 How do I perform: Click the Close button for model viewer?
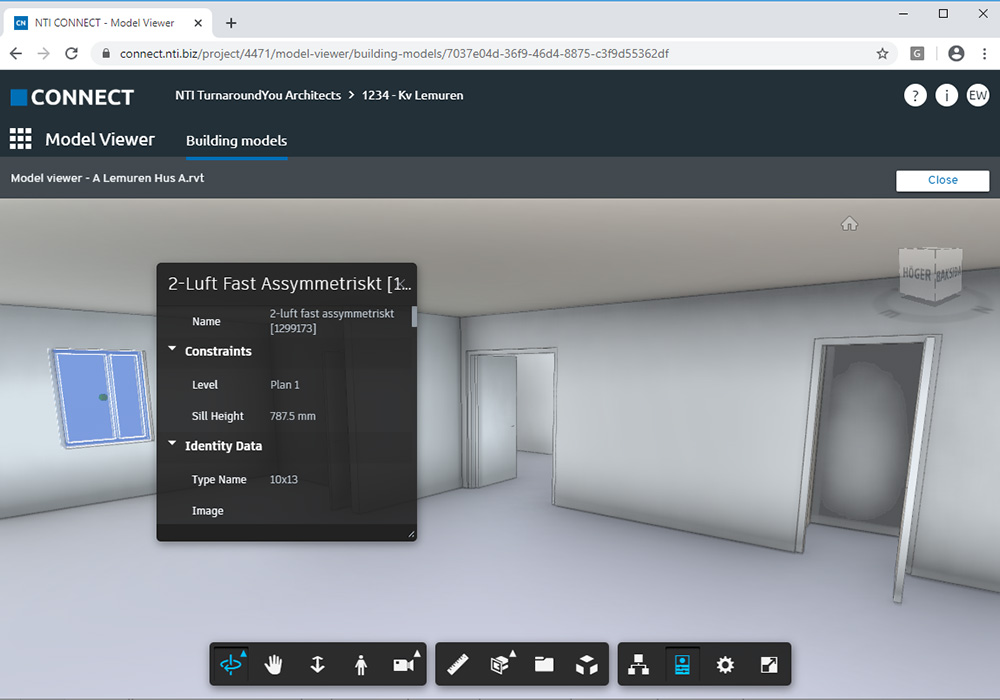pyautogui.click(x=942, y=180)
